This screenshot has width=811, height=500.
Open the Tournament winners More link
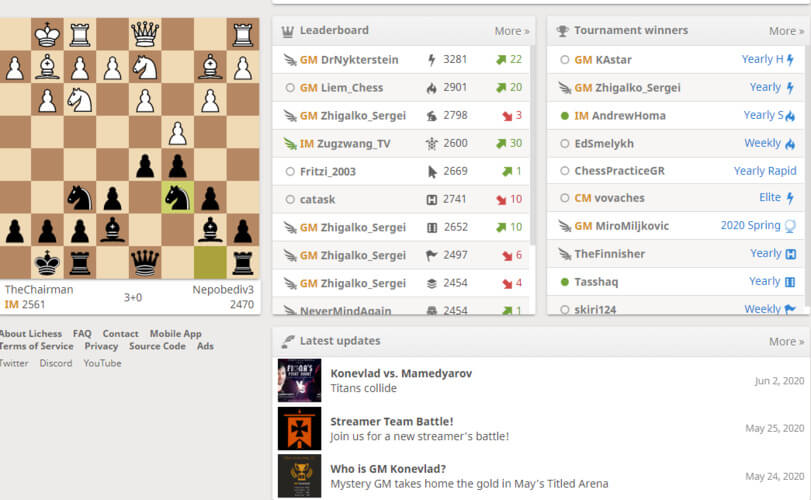click(786, 31)
